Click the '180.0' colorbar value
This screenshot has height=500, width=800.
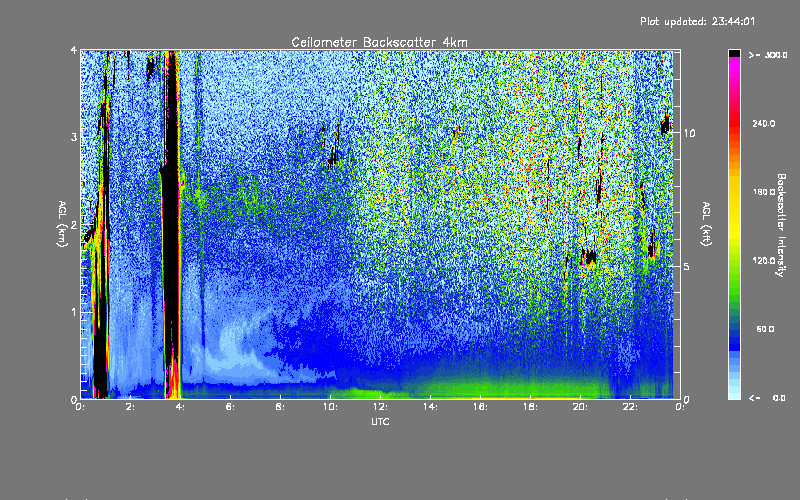tap(764, 192)
